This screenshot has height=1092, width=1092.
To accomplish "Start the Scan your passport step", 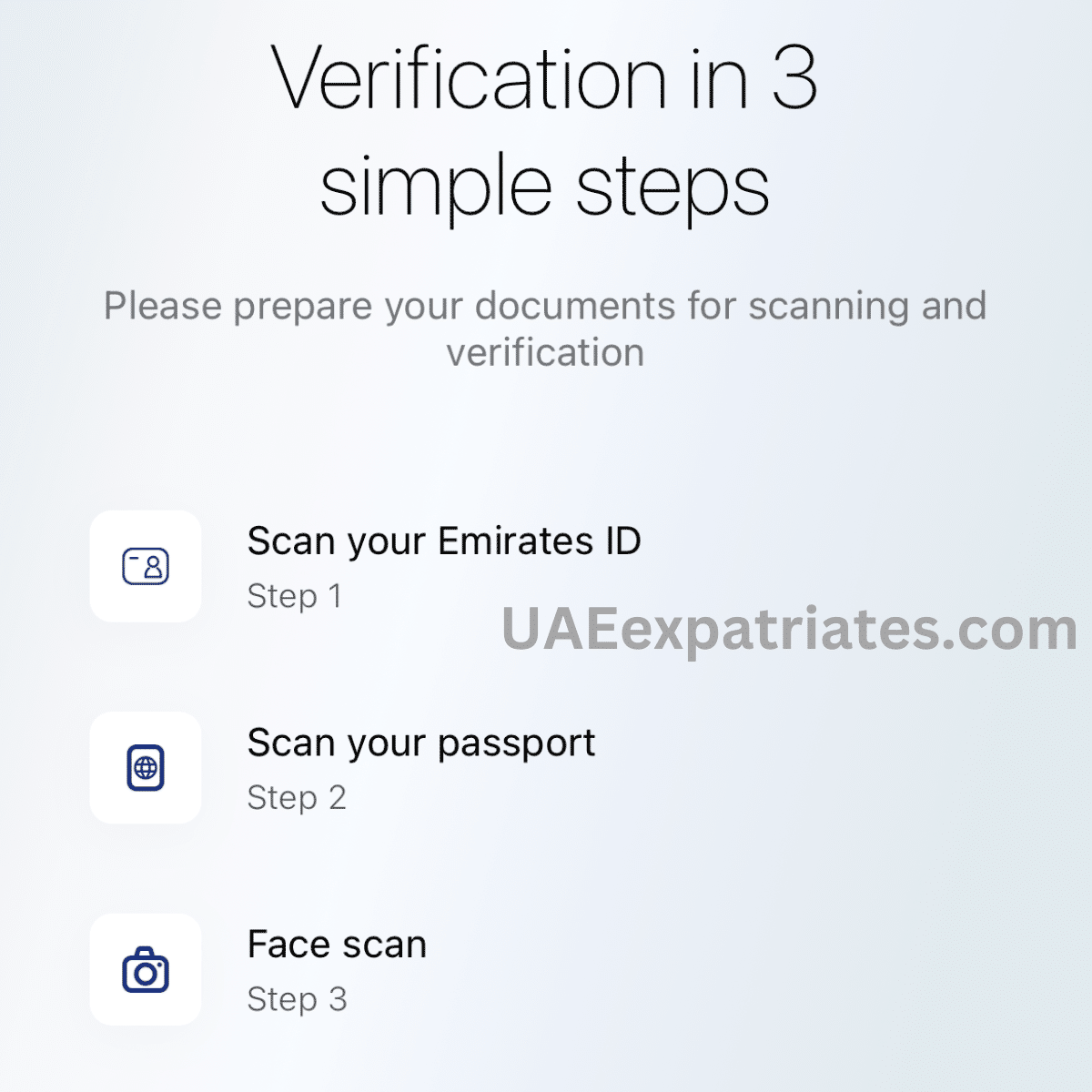I will (x=421, y=743).
